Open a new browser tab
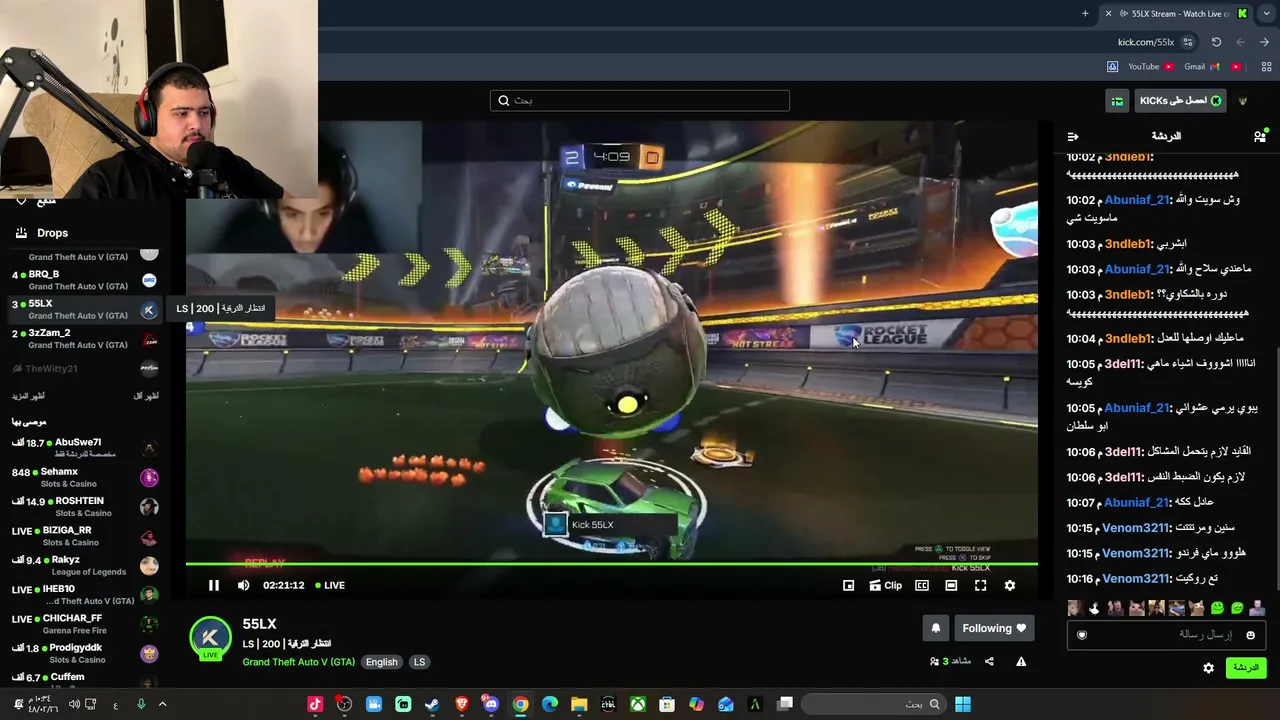The height and width of the screenshot is (720, 1280). 1085,14
